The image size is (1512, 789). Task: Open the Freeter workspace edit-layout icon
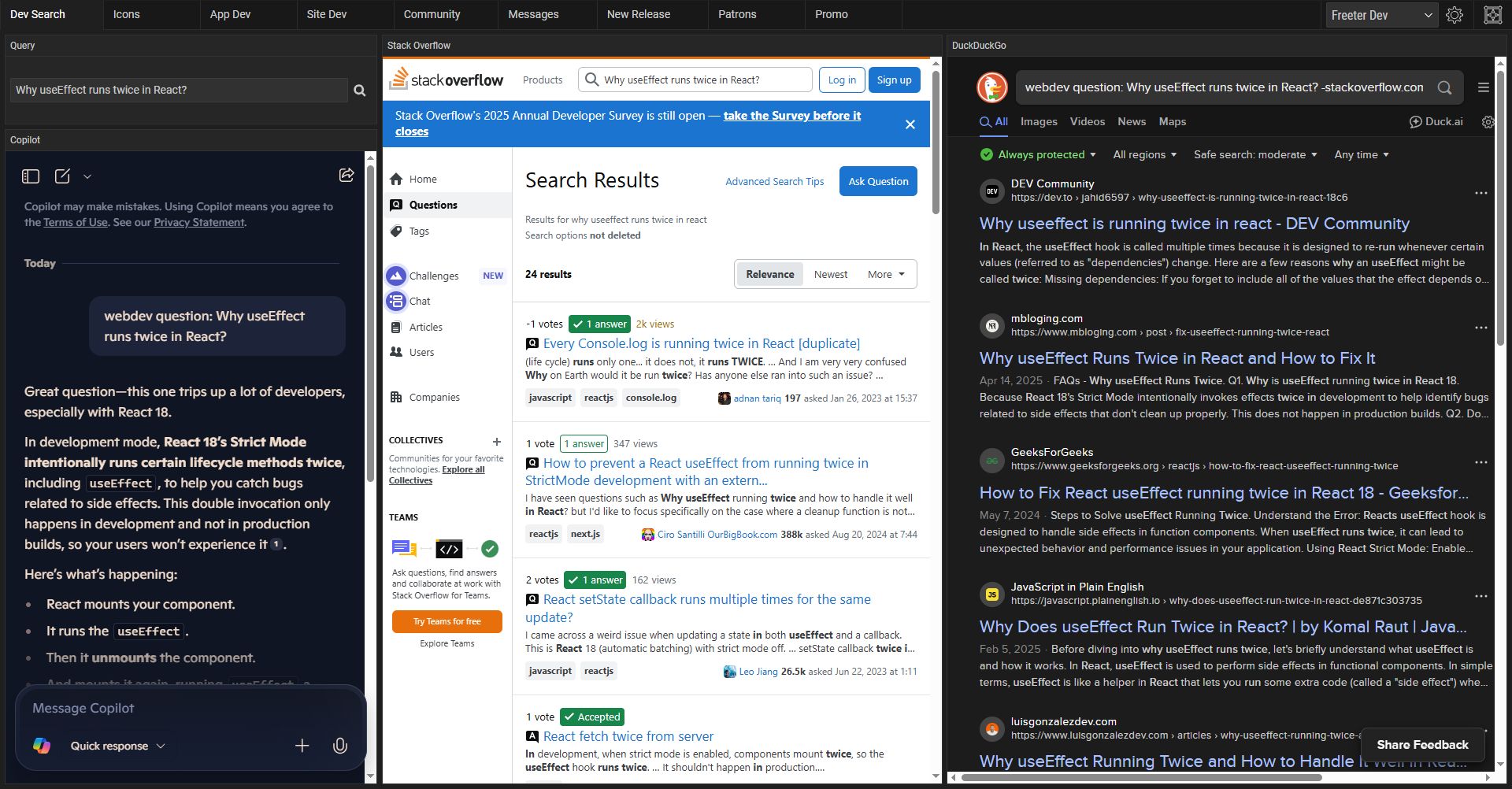[x=1492, y=14]
